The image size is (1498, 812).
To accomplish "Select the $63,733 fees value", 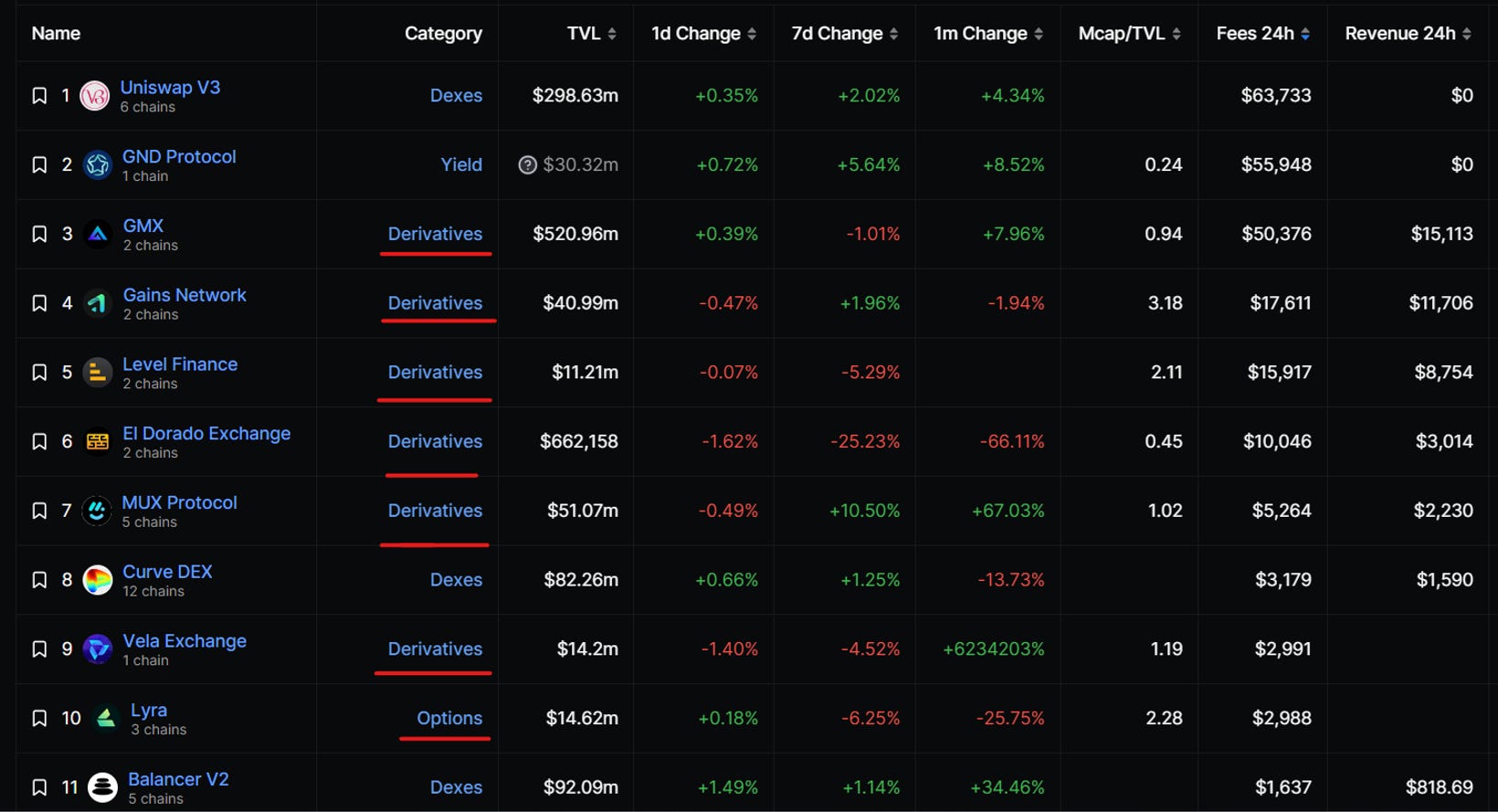I will coord(1276,96).
